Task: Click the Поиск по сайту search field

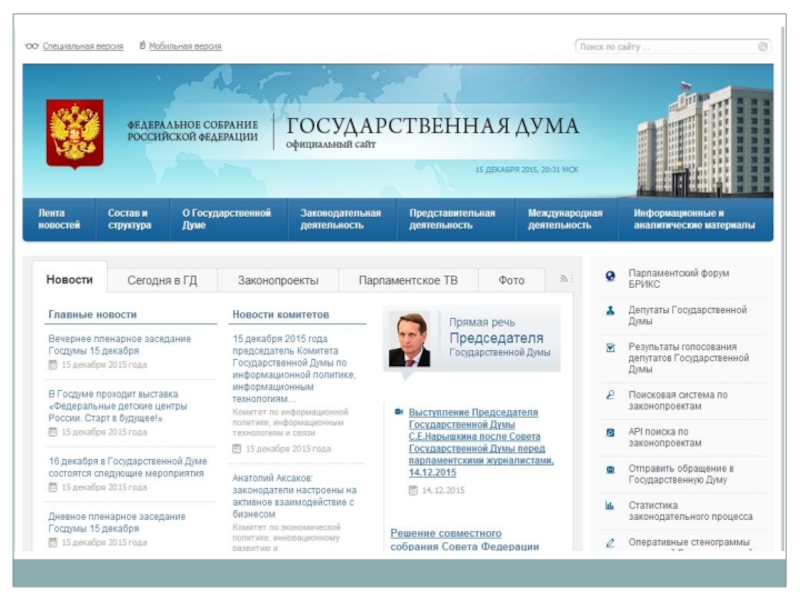Action: click(664, 47)
